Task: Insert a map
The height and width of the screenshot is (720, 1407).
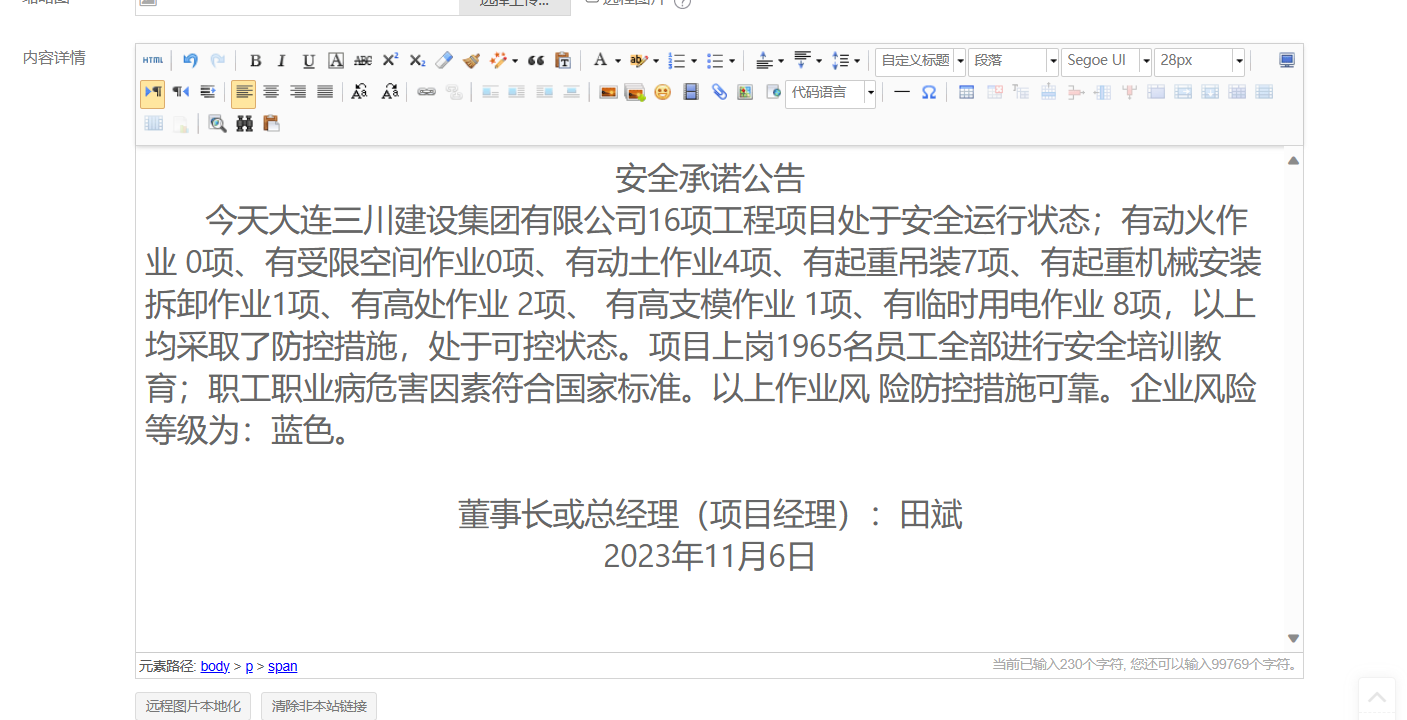Action: point(745,92)
